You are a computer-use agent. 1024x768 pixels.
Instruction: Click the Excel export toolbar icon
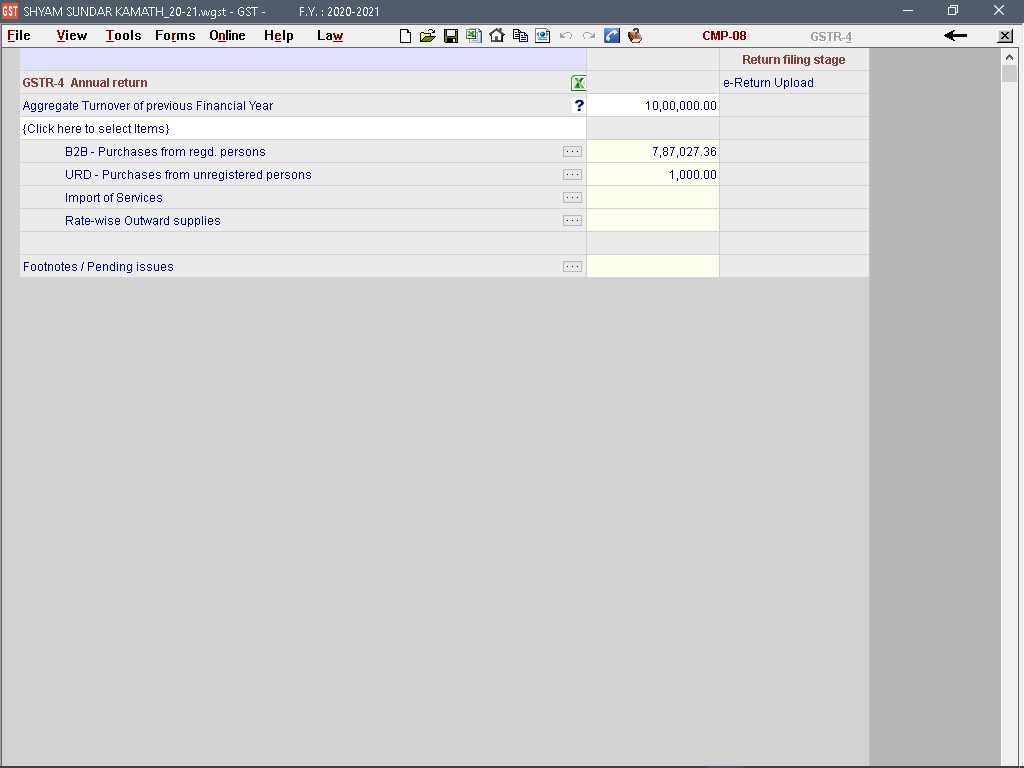pyautogui.click(x=473, y=36)
